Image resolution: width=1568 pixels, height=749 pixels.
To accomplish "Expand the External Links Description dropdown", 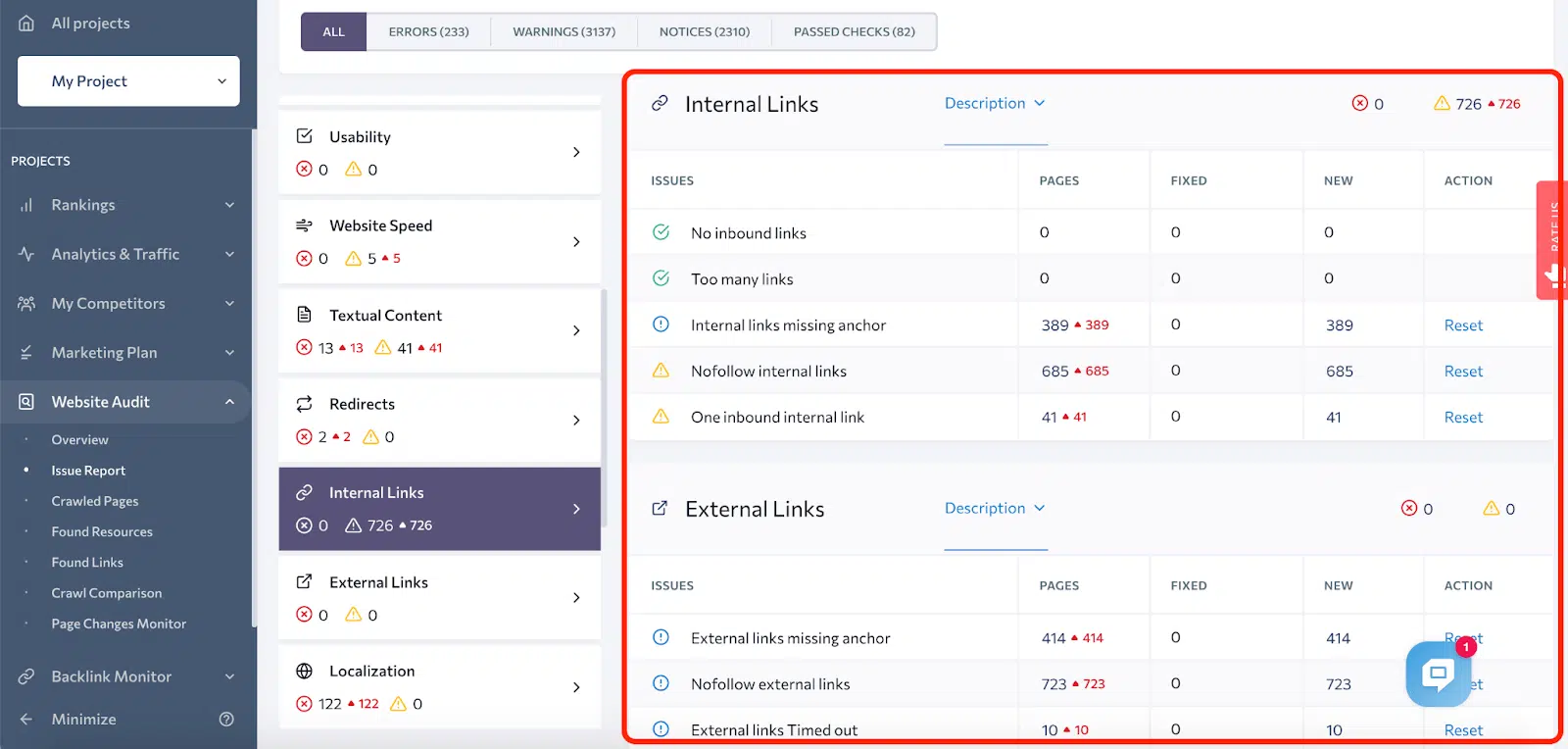I will click(995, 508).
